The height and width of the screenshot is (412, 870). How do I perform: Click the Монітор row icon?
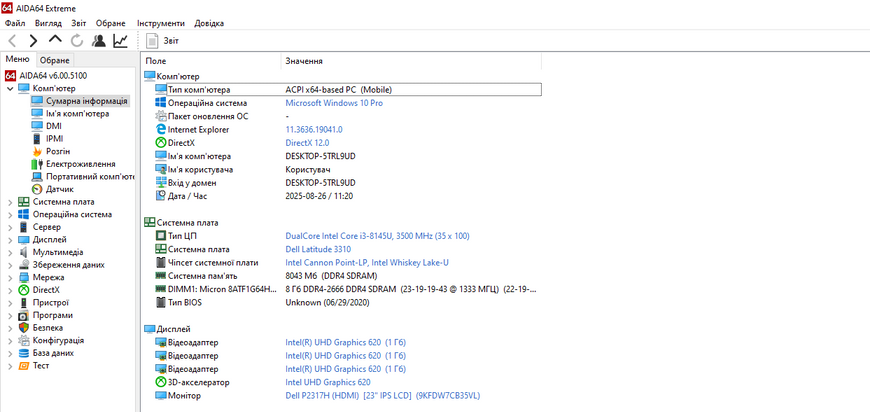pos(161,396)
